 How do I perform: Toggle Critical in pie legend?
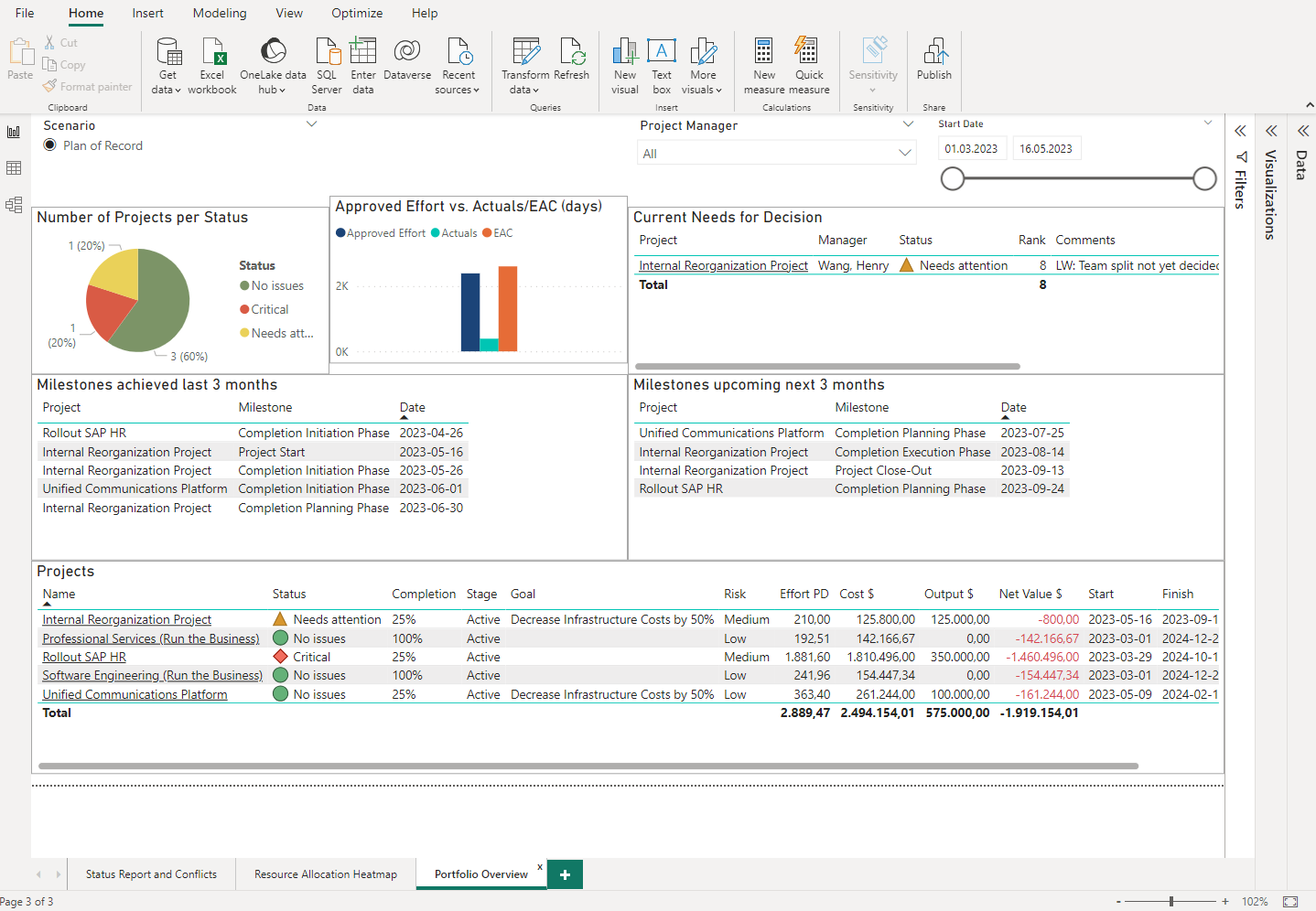[x=264, y=310]
